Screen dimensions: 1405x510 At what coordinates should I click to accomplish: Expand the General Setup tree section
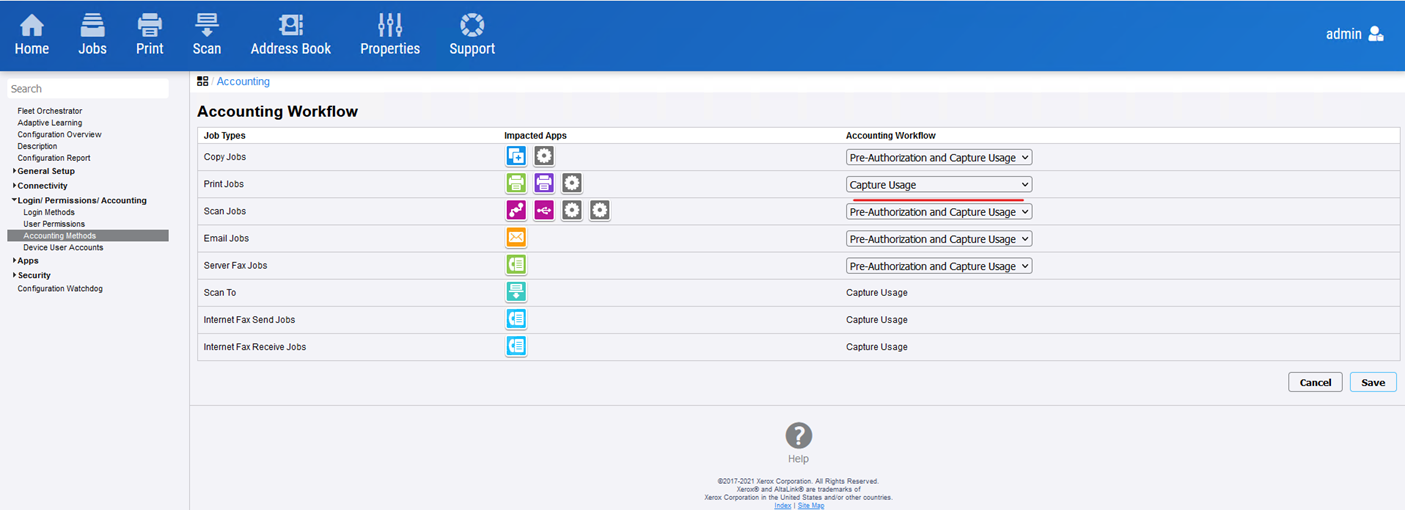[45, 171]
